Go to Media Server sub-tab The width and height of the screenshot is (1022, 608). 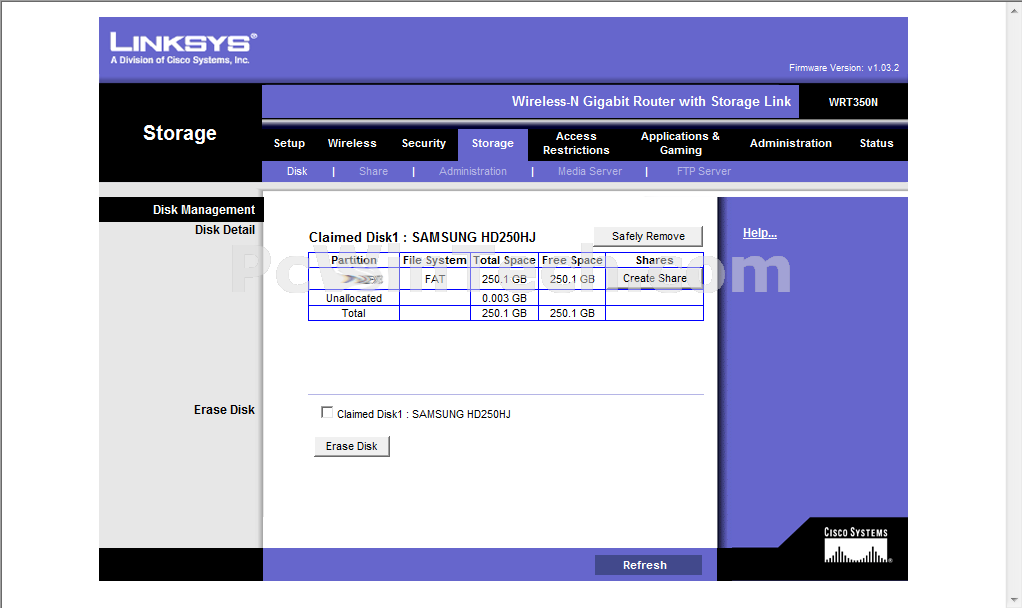(x=590, y=171)
